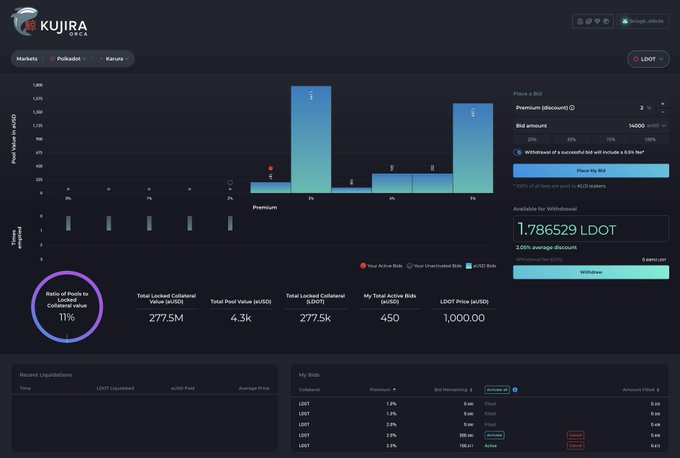Click info icon next to Premium (discount)
This screenshot has height=458, width=680.
[572, 108]
